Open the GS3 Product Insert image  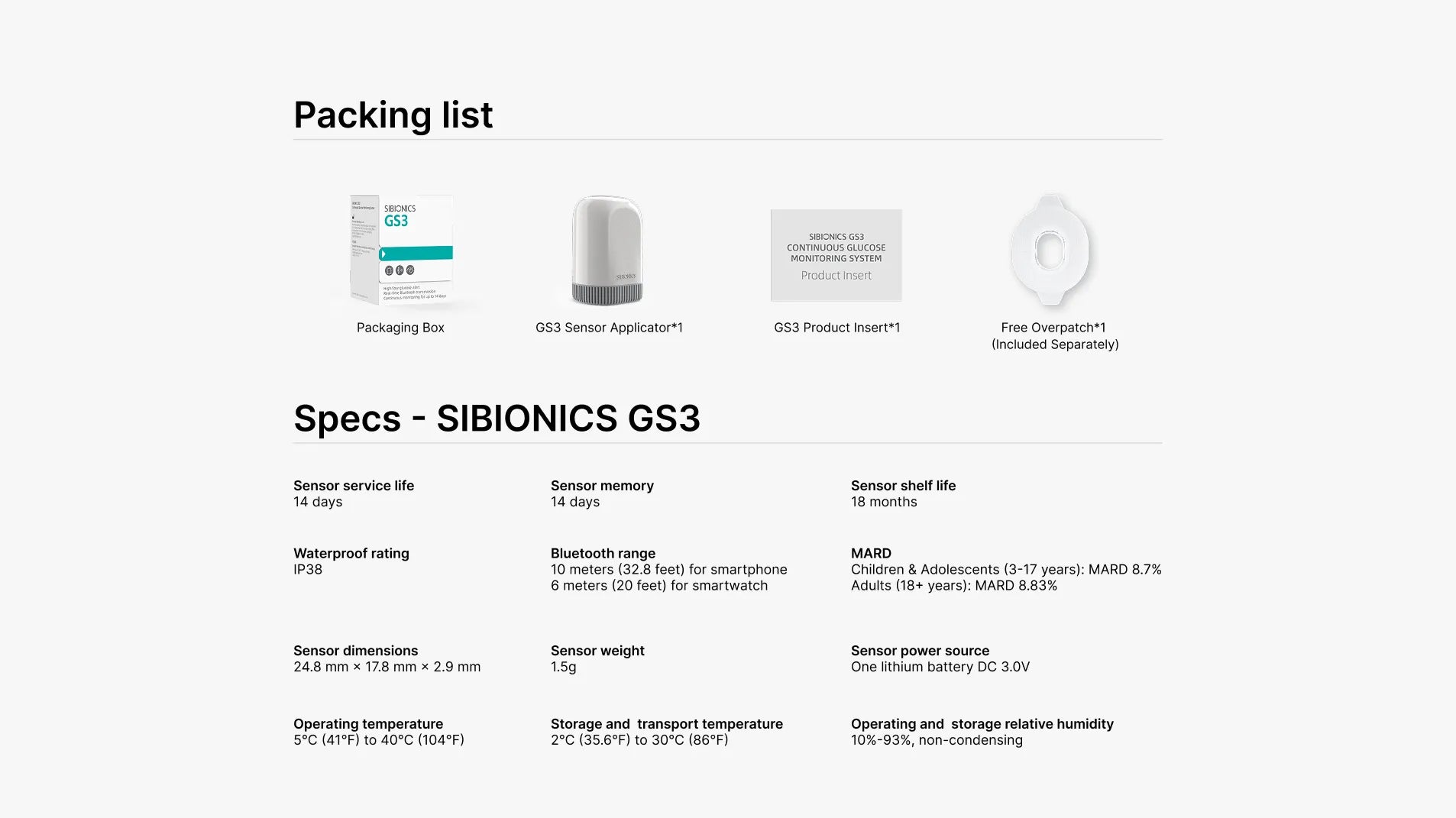[x=836, y=255]
